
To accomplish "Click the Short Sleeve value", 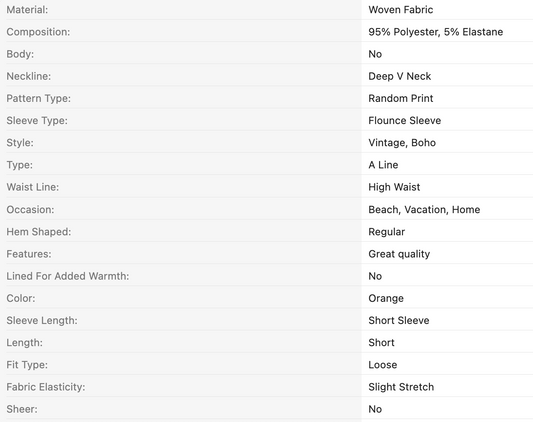I will point(398,320).
